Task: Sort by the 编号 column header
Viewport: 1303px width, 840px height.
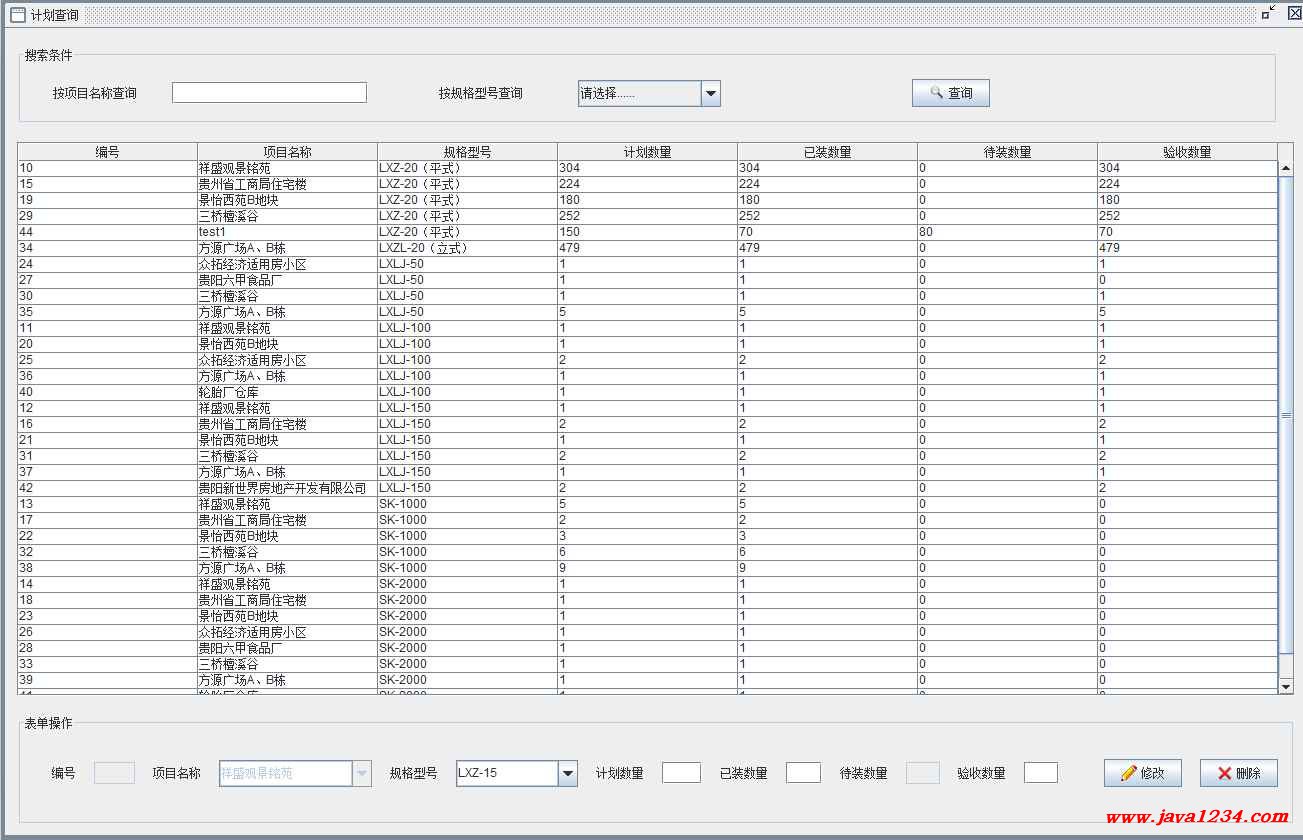Action: click(x=108, y=152)
